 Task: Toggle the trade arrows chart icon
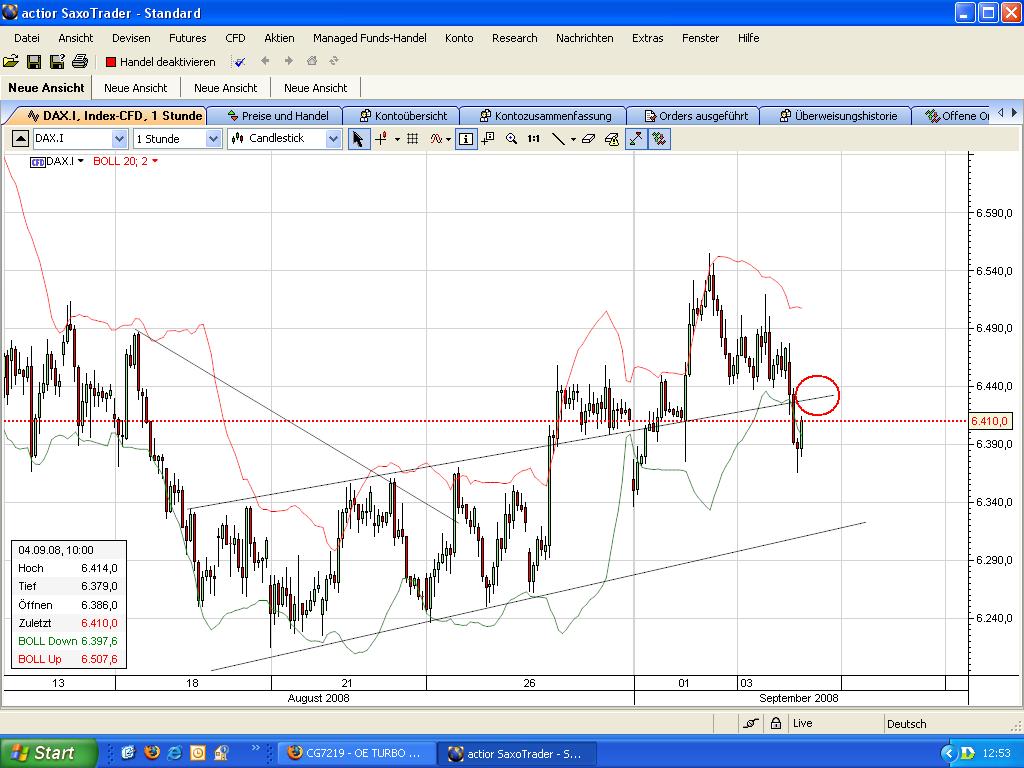[636, 138]
